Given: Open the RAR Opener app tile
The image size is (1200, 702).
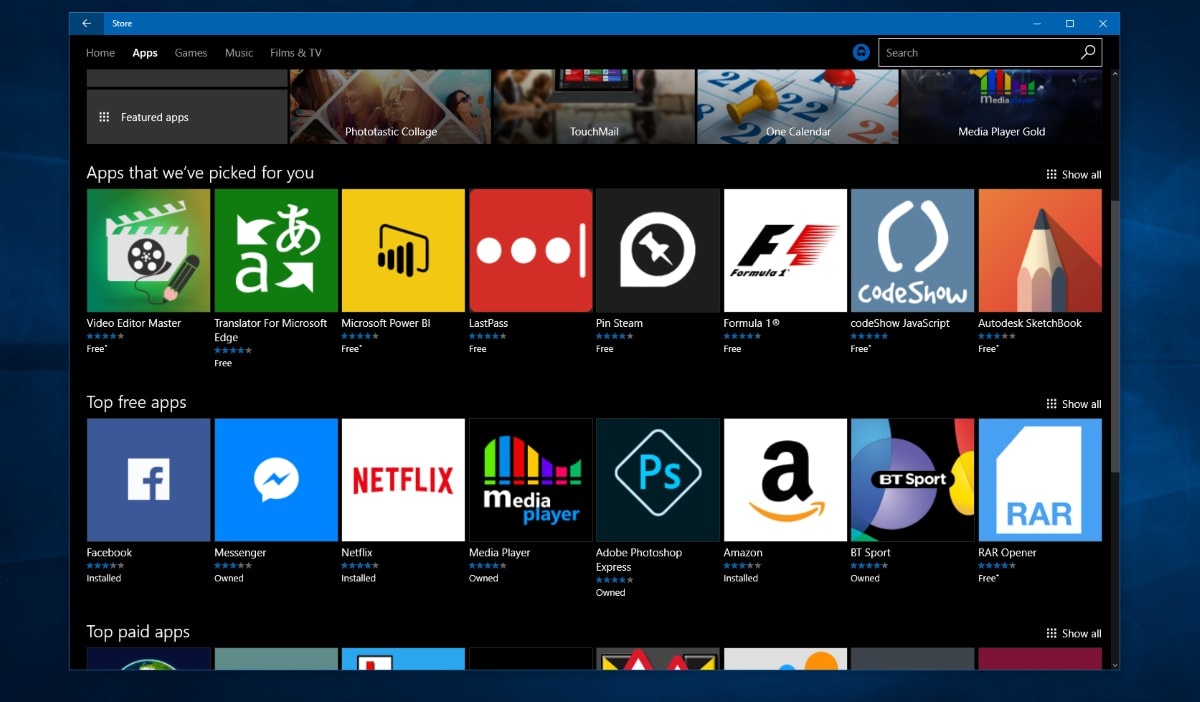Looking at the screenshot, I should 1040,479.
